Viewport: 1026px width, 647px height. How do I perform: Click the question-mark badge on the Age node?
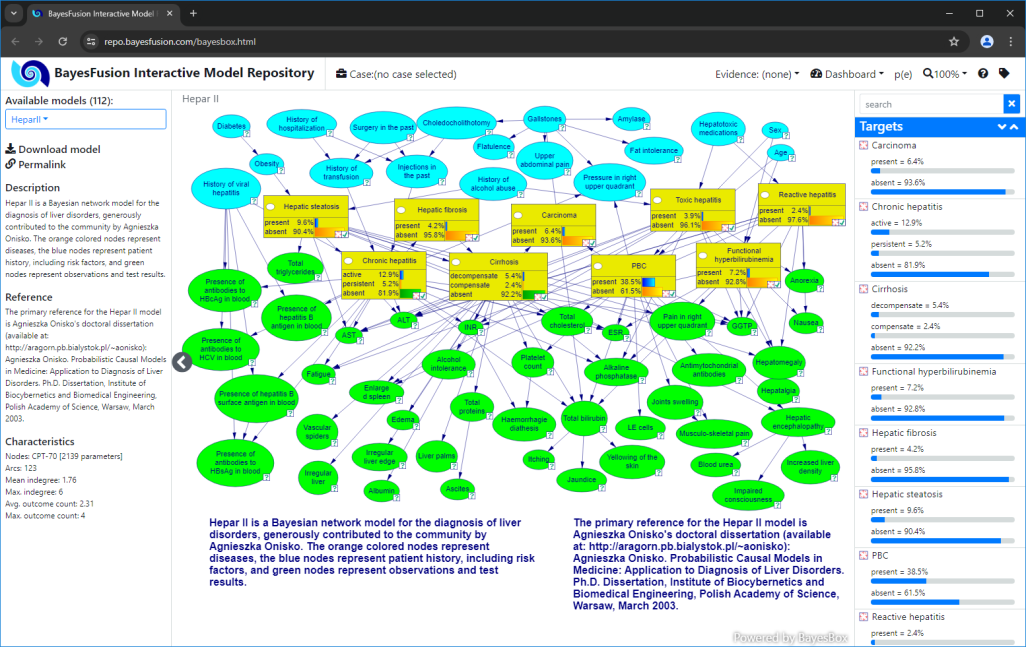[792, 158]
